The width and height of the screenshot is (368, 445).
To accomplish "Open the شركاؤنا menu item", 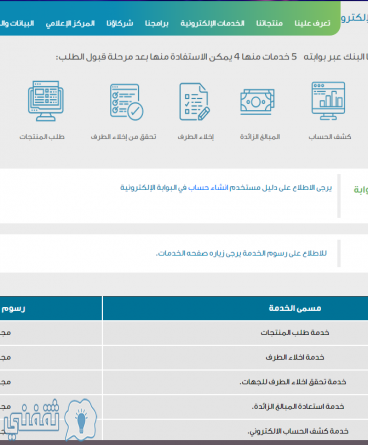I will 120,23.
